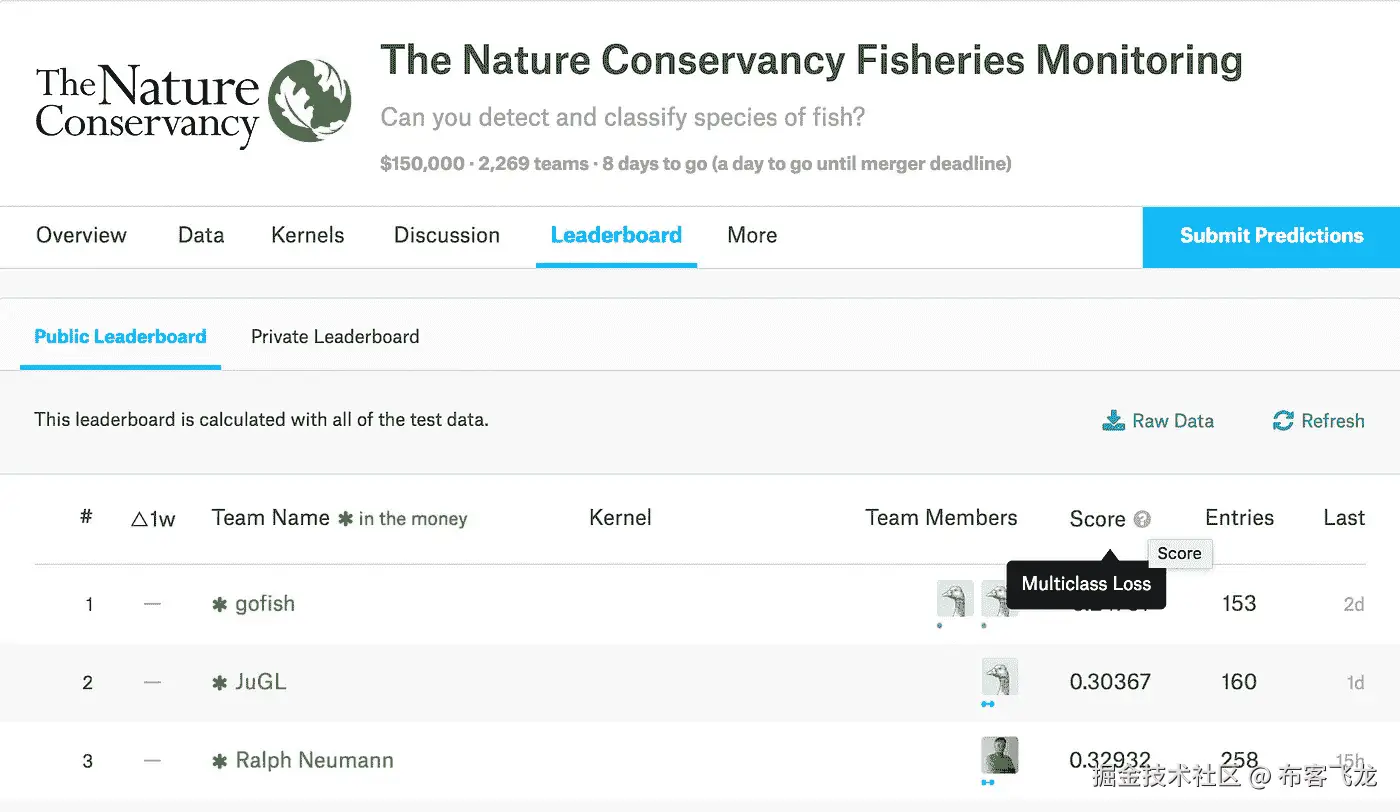
Task: Open the Discussion tab
Action: coord(447,236)
